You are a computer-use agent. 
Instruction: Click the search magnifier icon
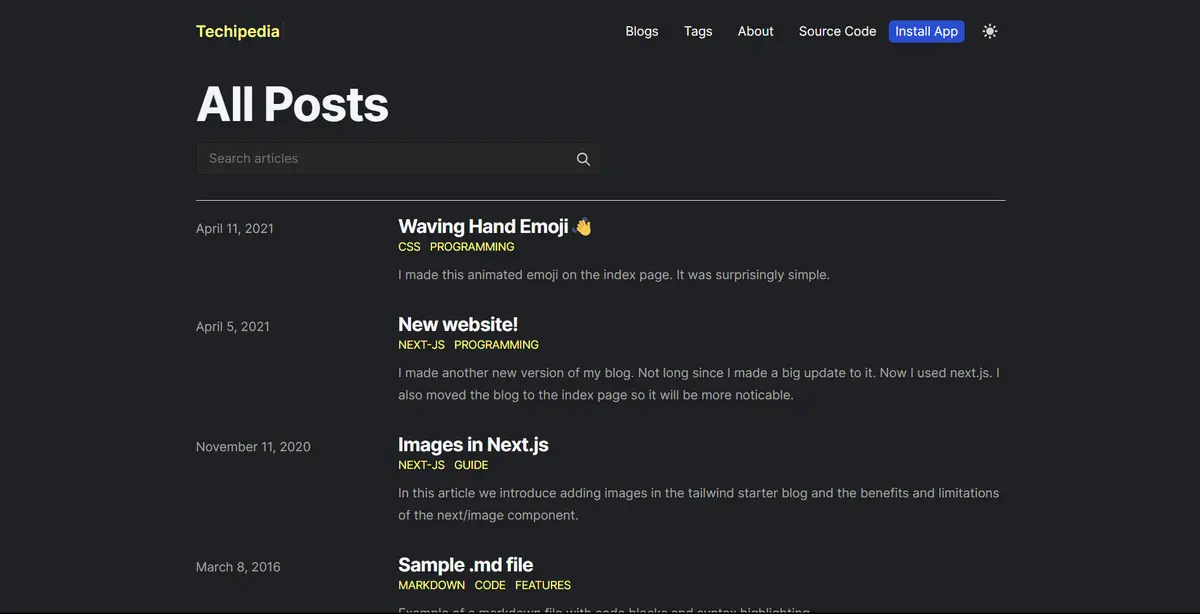(583, 159)
